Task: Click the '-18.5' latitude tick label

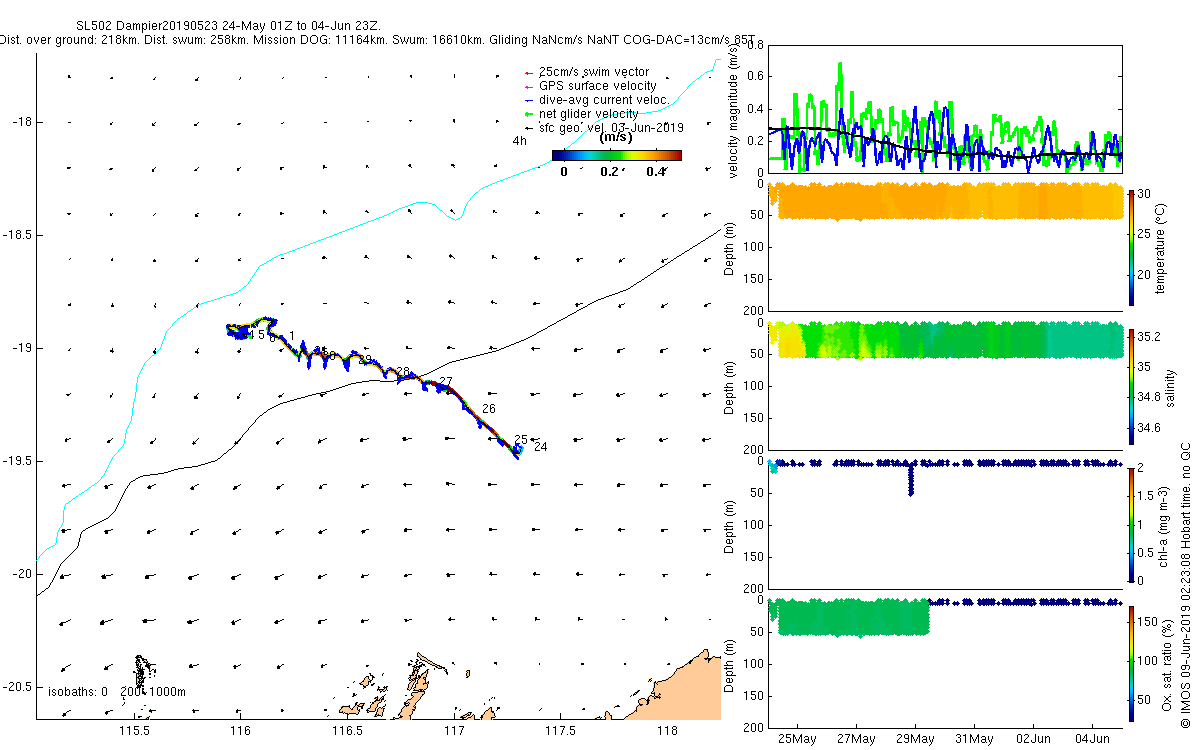Action: click(18, 235)
